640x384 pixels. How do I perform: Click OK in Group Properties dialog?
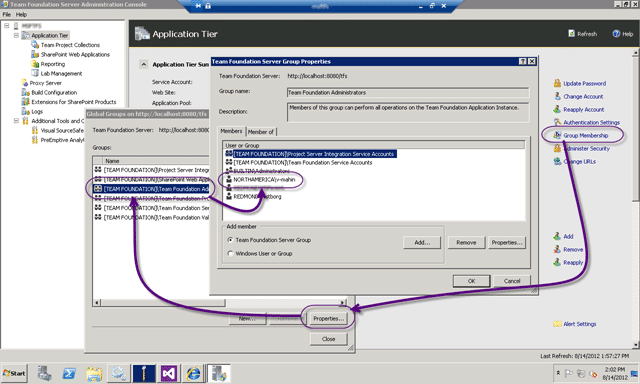click(x=471, y=281)
